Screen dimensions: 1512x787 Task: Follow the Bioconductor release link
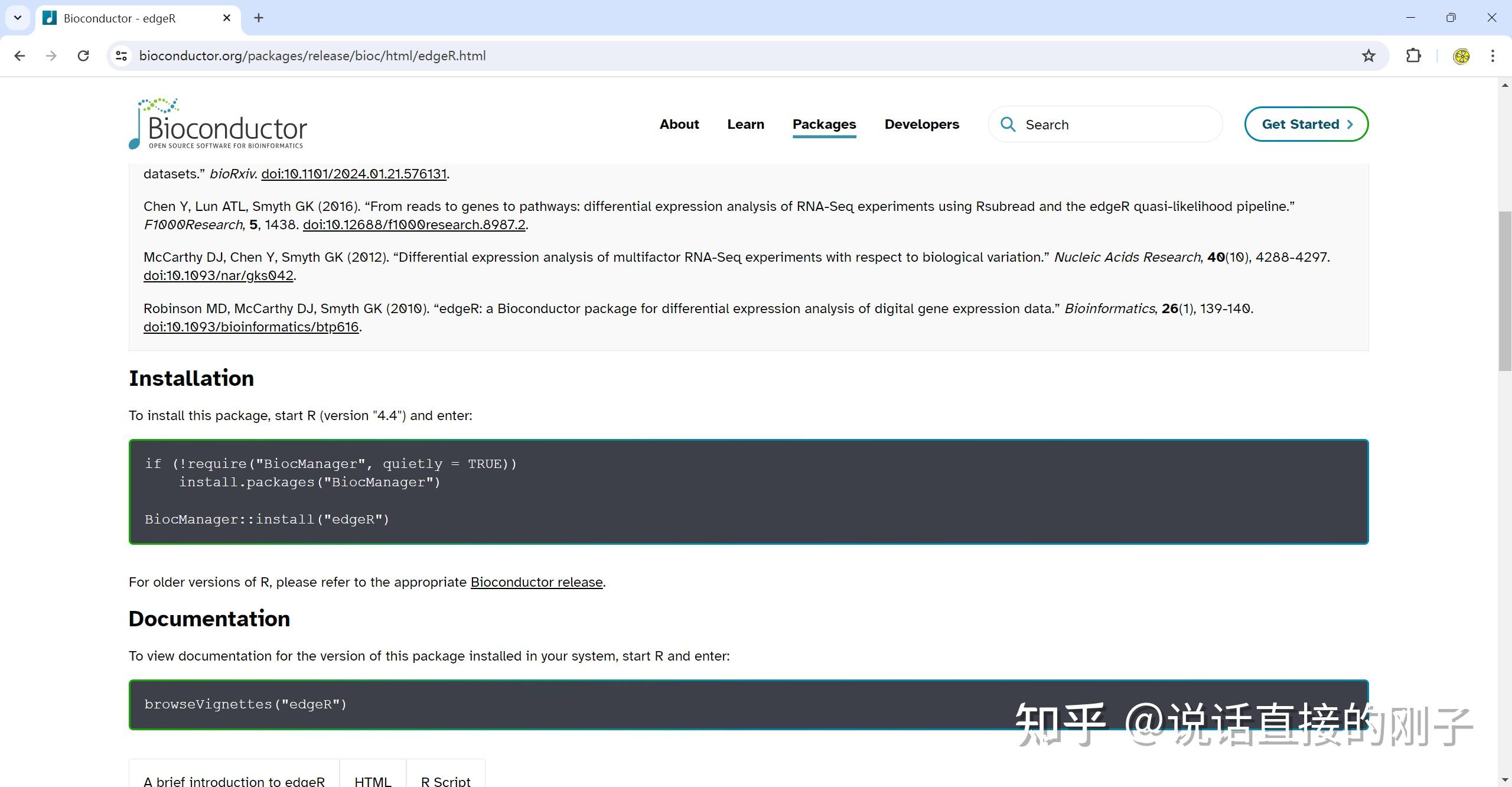point(536,582)
